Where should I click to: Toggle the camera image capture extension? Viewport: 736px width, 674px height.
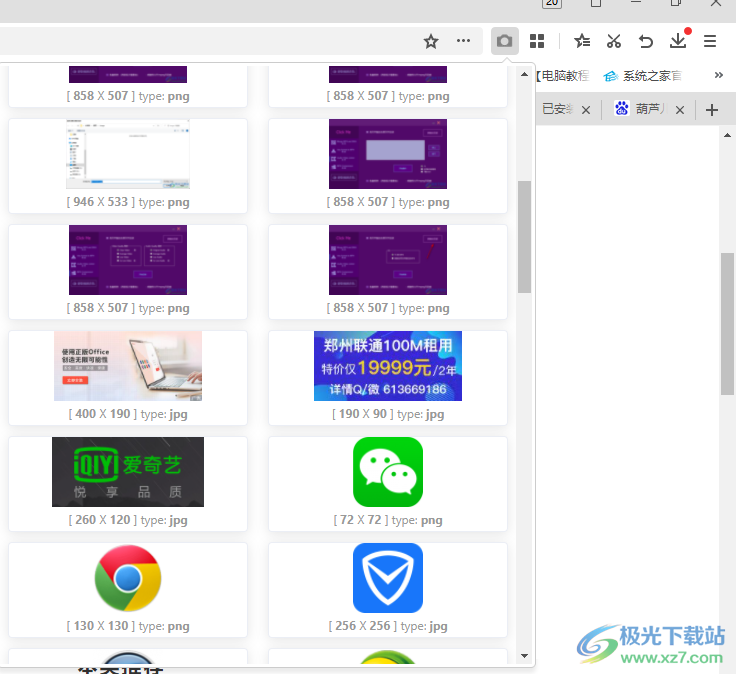point(505,41)
